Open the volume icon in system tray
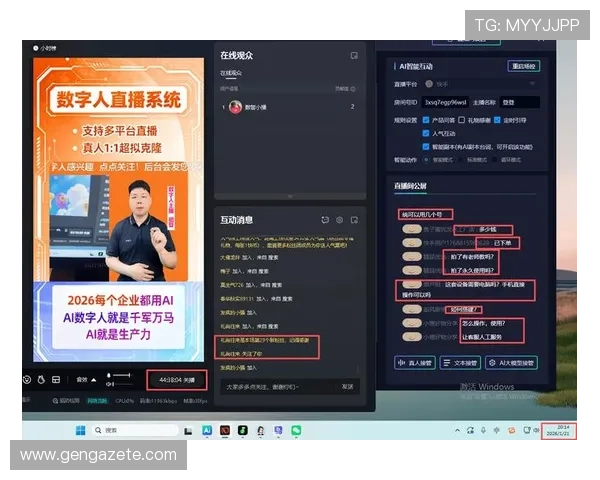600x480 pixels. 536,430
